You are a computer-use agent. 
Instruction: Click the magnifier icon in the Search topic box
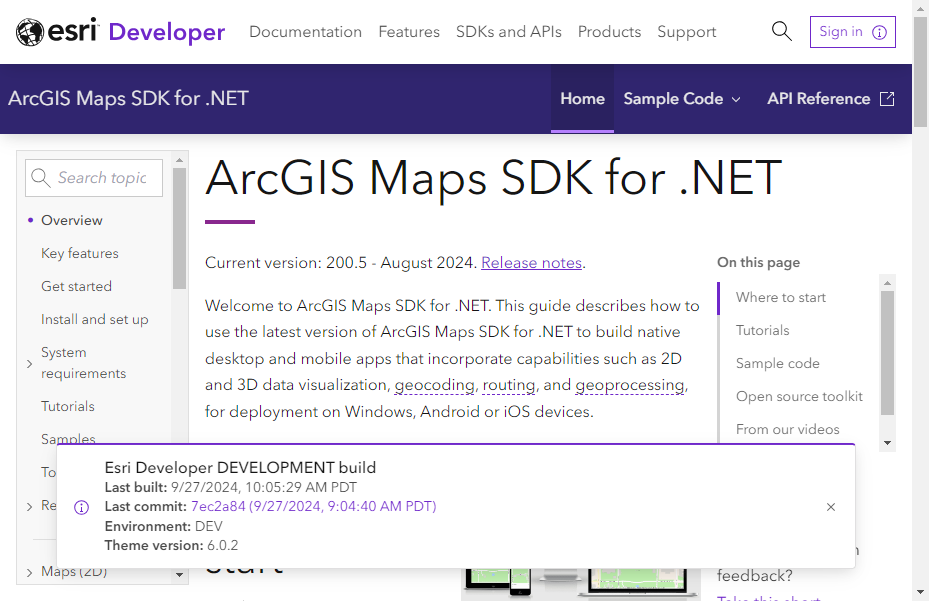pyautogui.click(x=40, y=177)
